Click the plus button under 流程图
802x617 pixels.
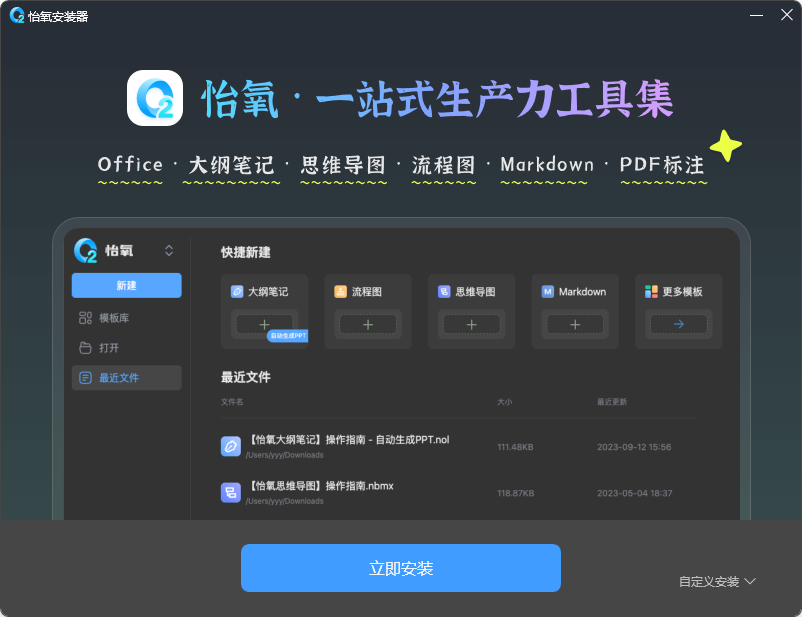point(367,324)
